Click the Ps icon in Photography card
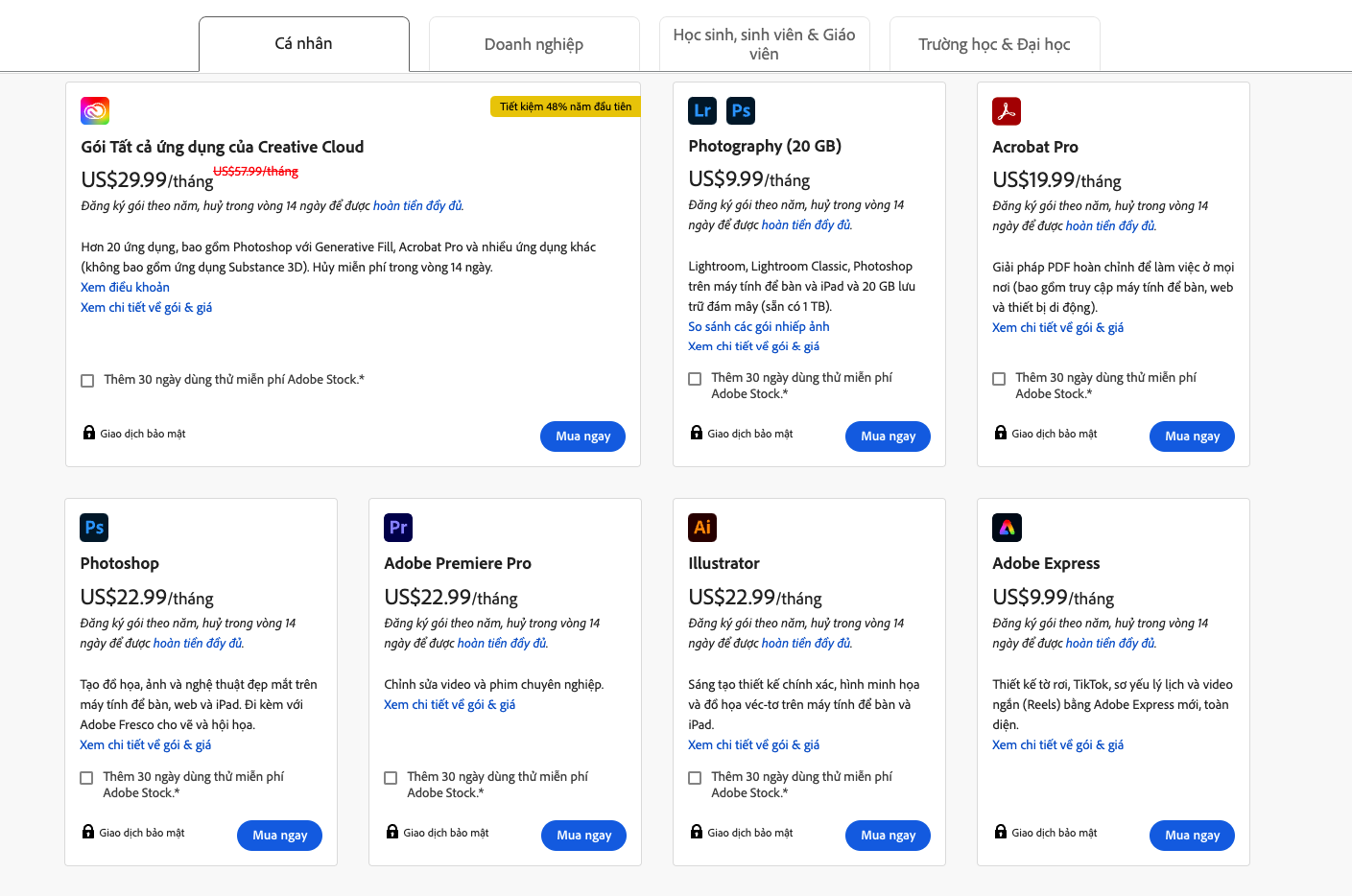 741,111
